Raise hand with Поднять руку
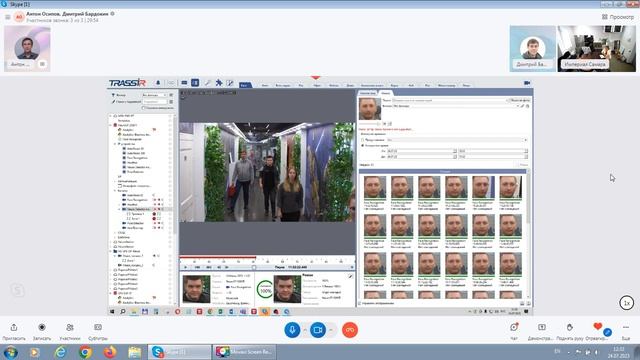This screenshot has width=640, height=360. coord(569,331)
